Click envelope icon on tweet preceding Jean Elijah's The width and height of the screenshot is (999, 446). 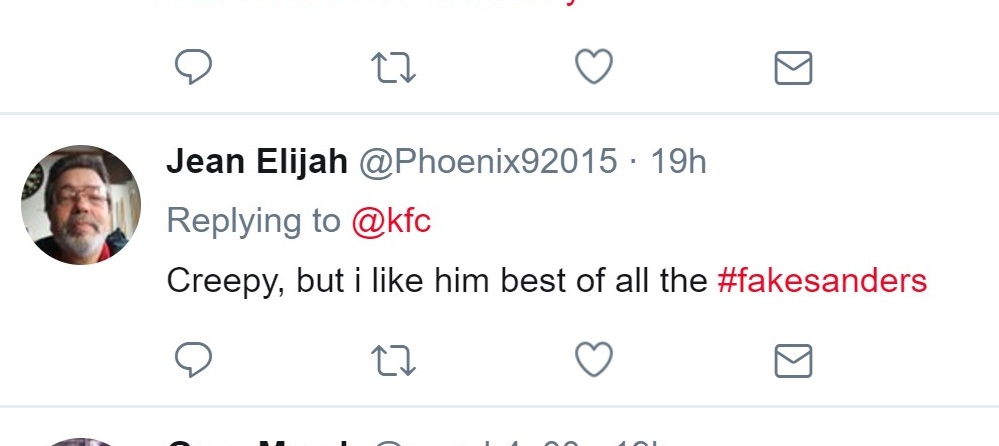(x=793, y=68)
